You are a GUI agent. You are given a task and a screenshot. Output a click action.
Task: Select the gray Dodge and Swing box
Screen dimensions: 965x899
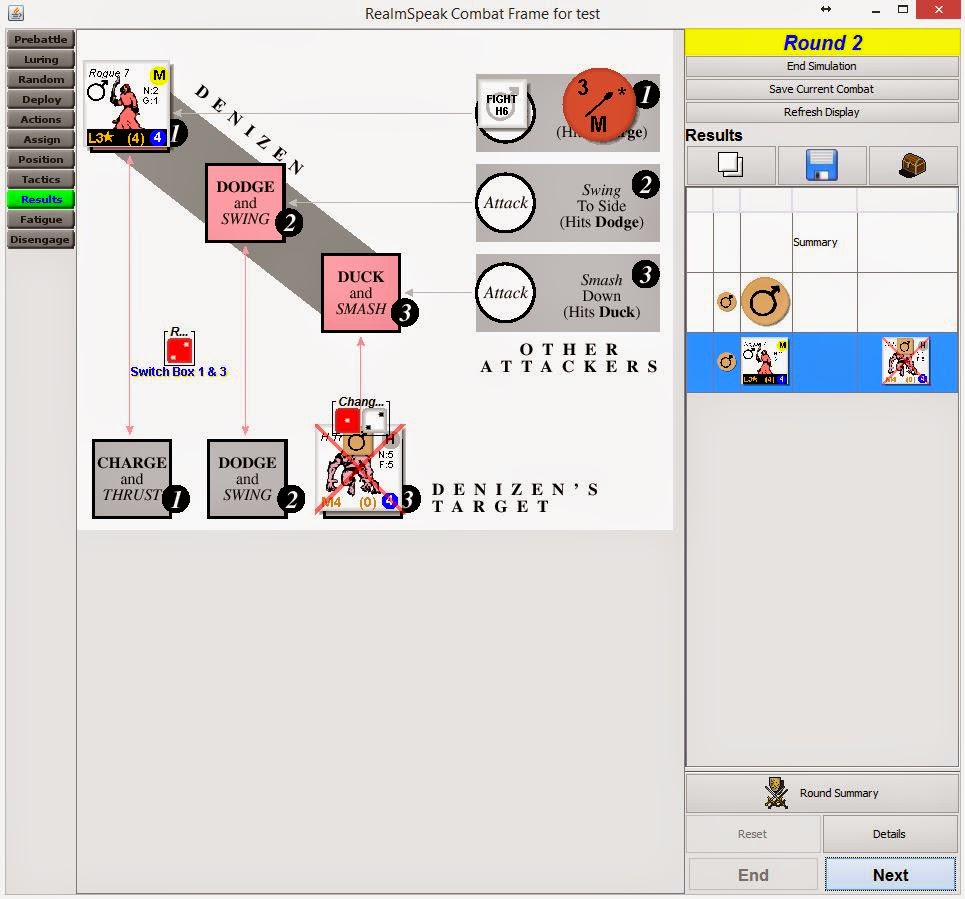tap(247, 479)
